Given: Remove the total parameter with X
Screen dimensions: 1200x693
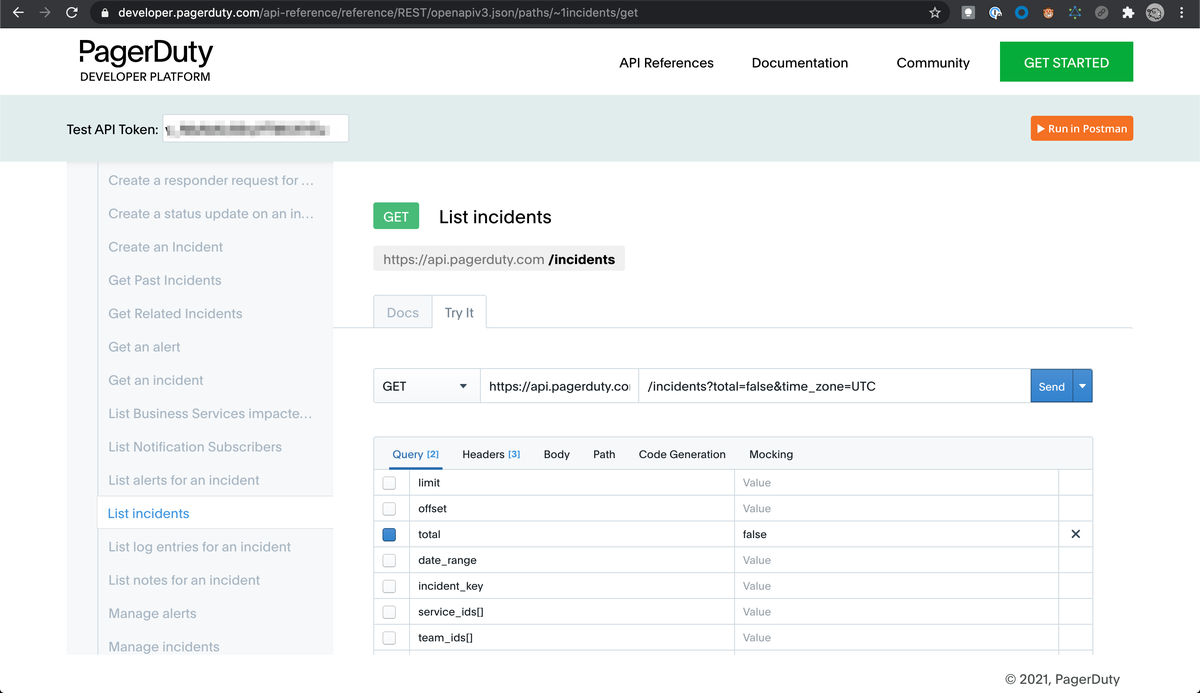Looking at the screenshot, I should pyautogui.click(x=1076, y=534).
